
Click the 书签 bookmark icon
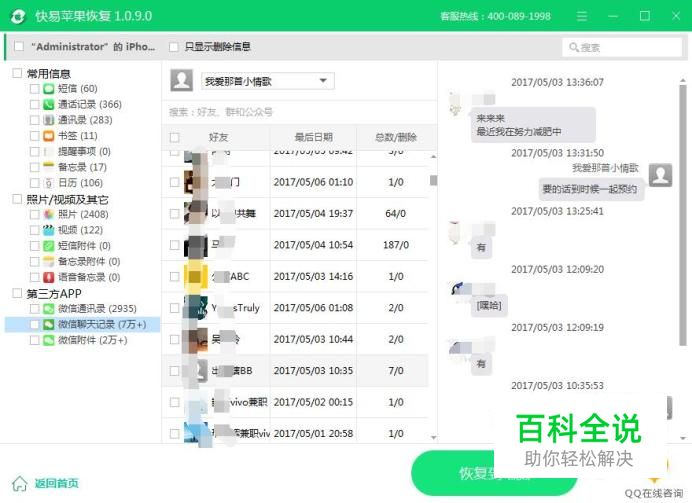(x=49, y=136)
